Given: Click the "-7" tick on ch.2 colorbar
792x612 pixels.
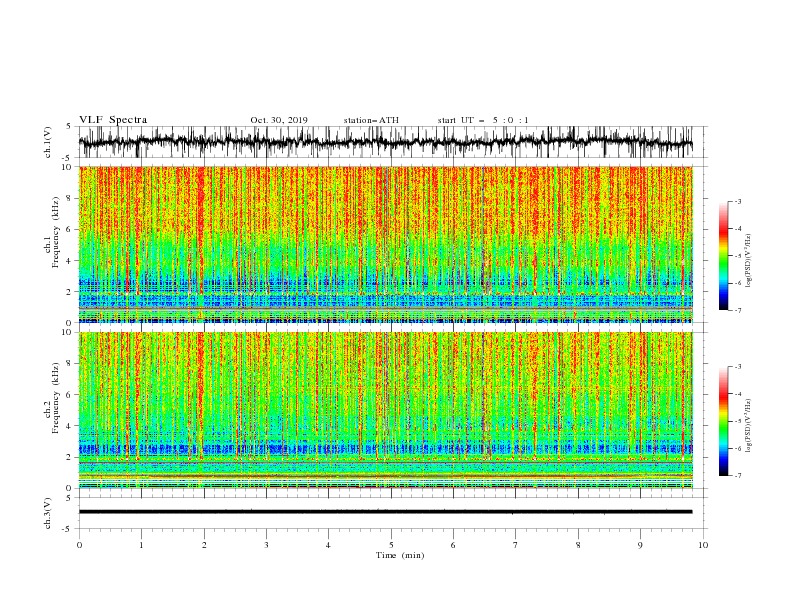Looking at the screenshot, I should tap(738, 475).
